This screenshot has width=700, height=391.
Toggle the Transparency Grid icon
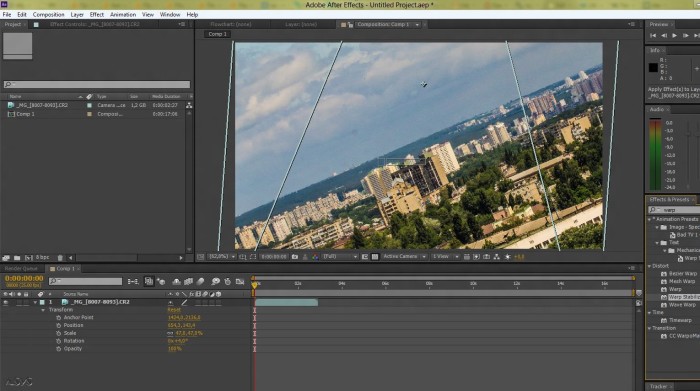tap(375, 257)
